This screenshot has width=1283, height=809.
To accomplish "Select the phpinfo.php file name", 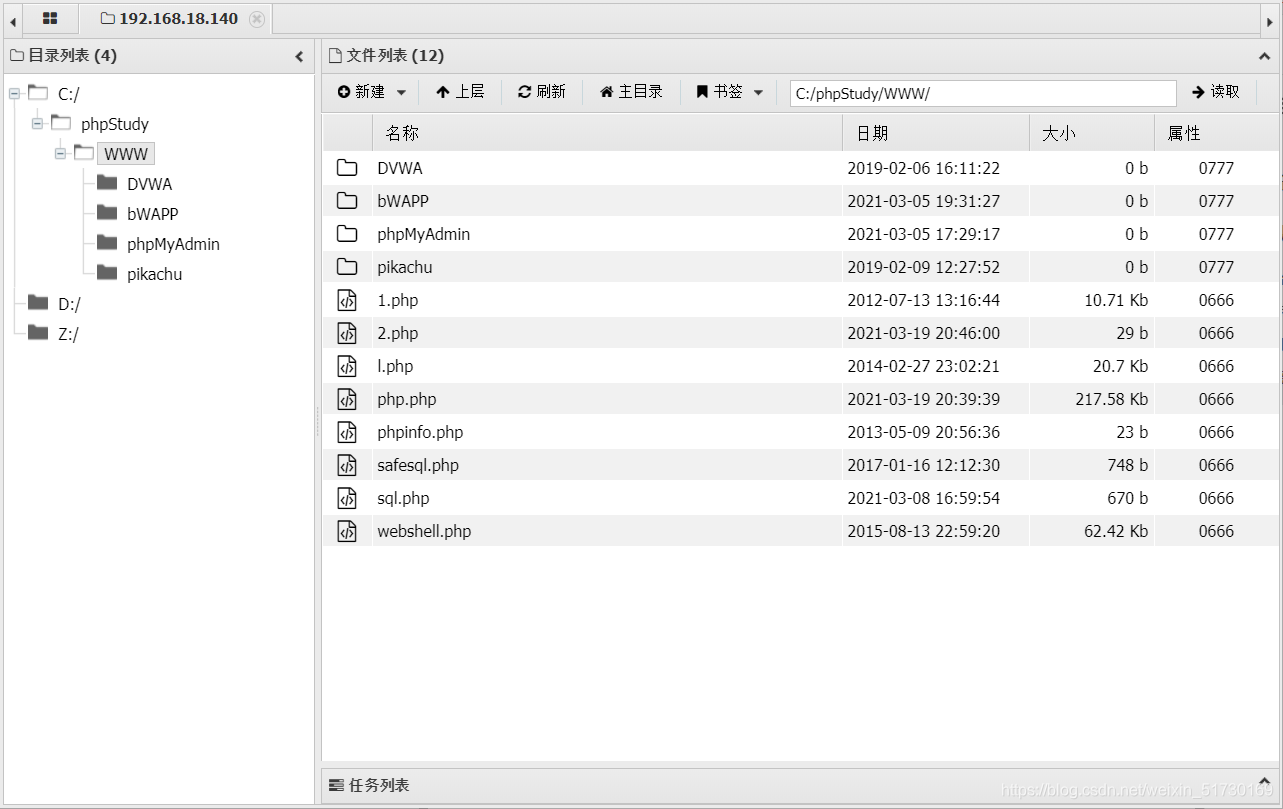I will pyautogui.click(x=420, y=432).
